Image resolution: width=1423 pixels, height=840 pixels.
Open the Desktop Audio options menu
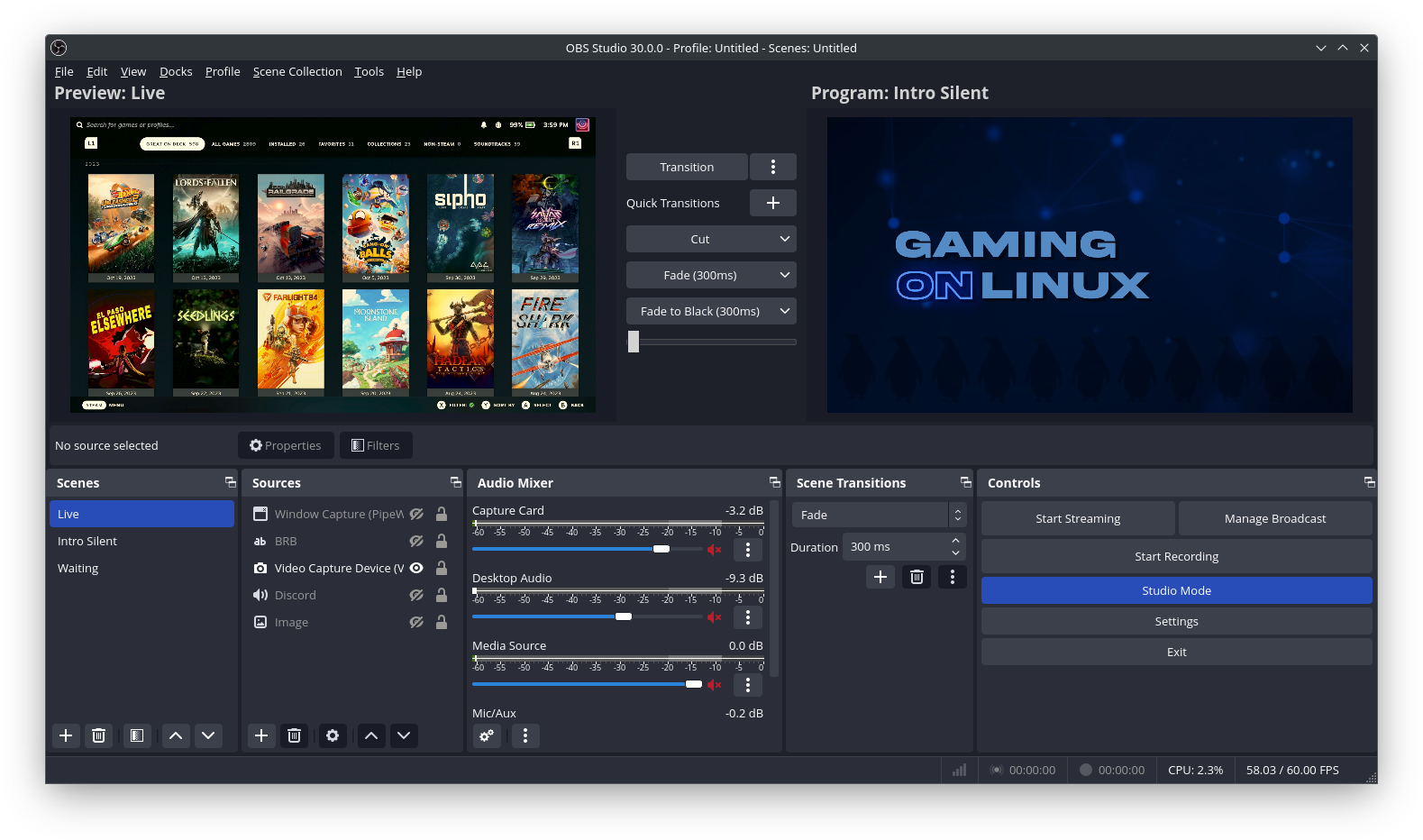click(x=748, y=617)
